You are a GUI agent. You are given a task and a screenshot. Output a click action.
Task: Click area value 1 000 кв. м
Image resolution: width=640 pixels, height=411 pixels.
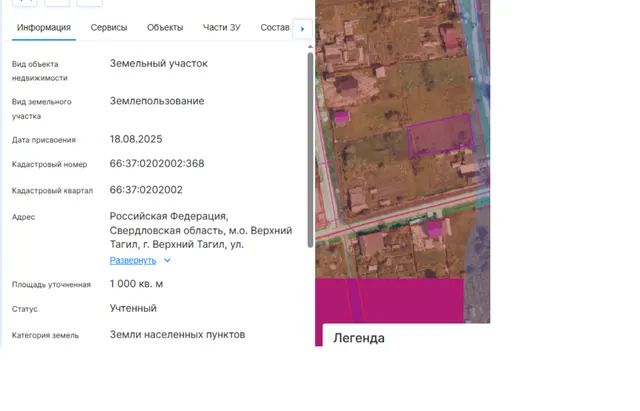(136, 284)
